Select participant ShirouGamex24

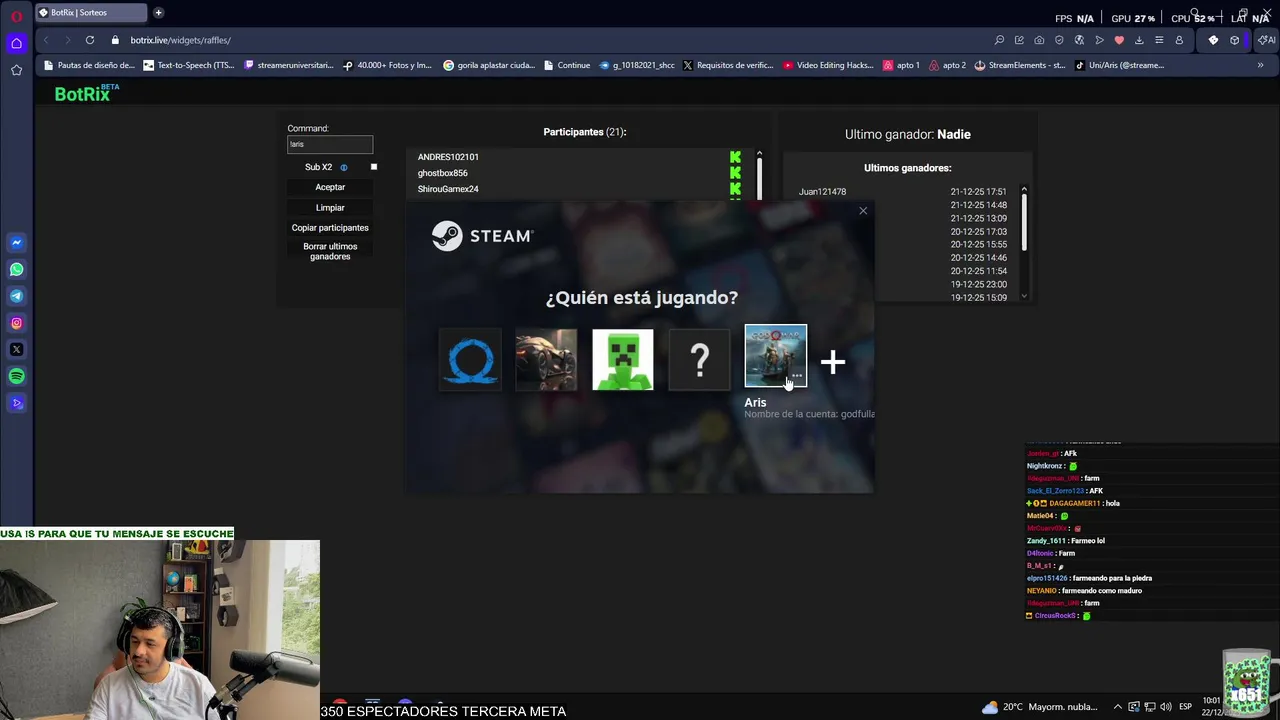point(448,189)
